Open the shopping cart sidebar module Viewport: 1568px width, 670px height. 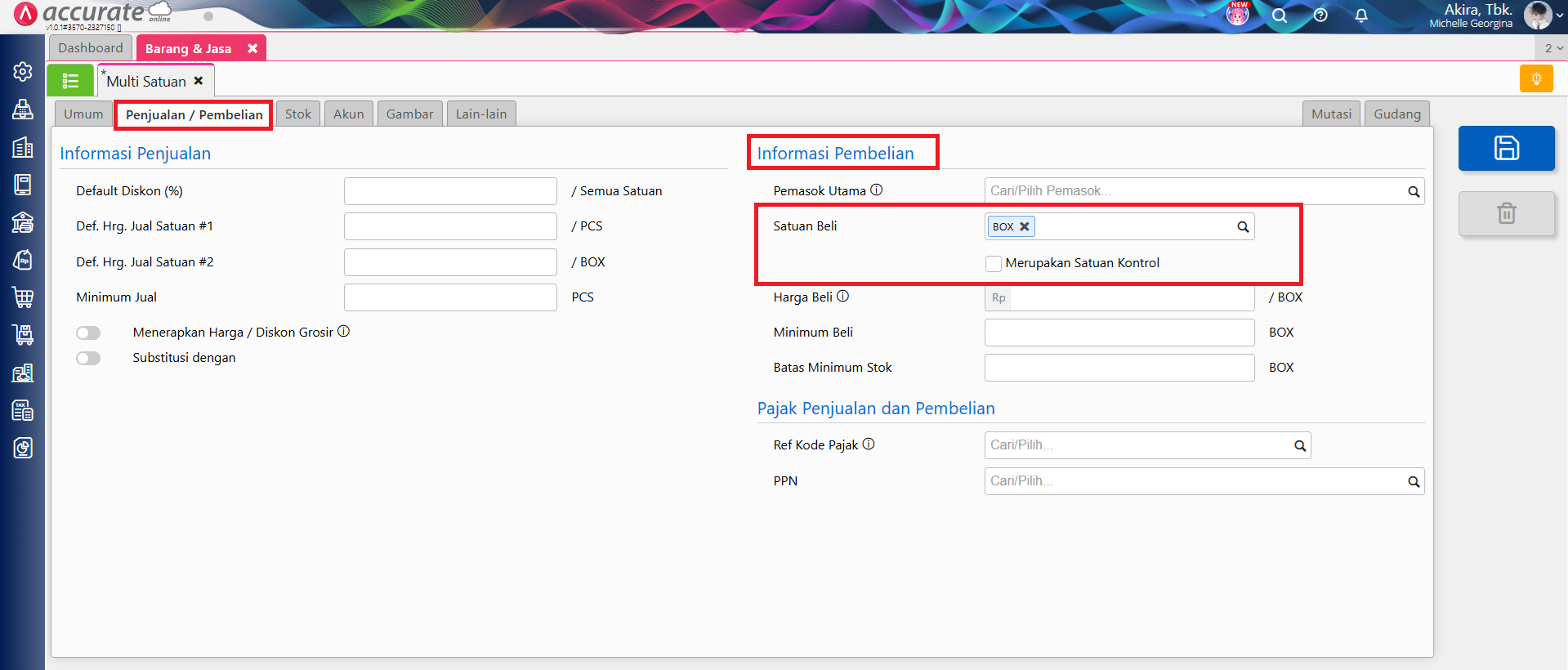[x=23, y=297]
